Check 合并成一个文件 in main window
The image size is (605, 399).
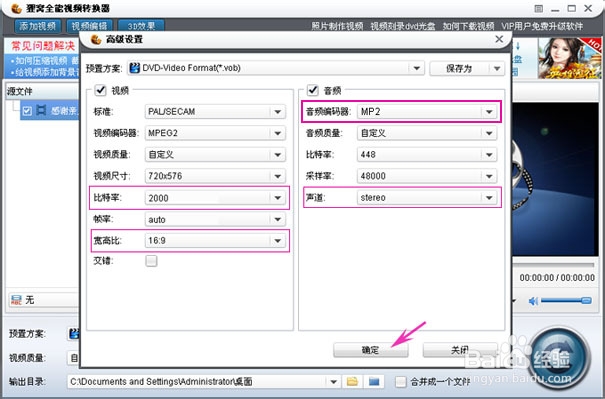point(401,382)
